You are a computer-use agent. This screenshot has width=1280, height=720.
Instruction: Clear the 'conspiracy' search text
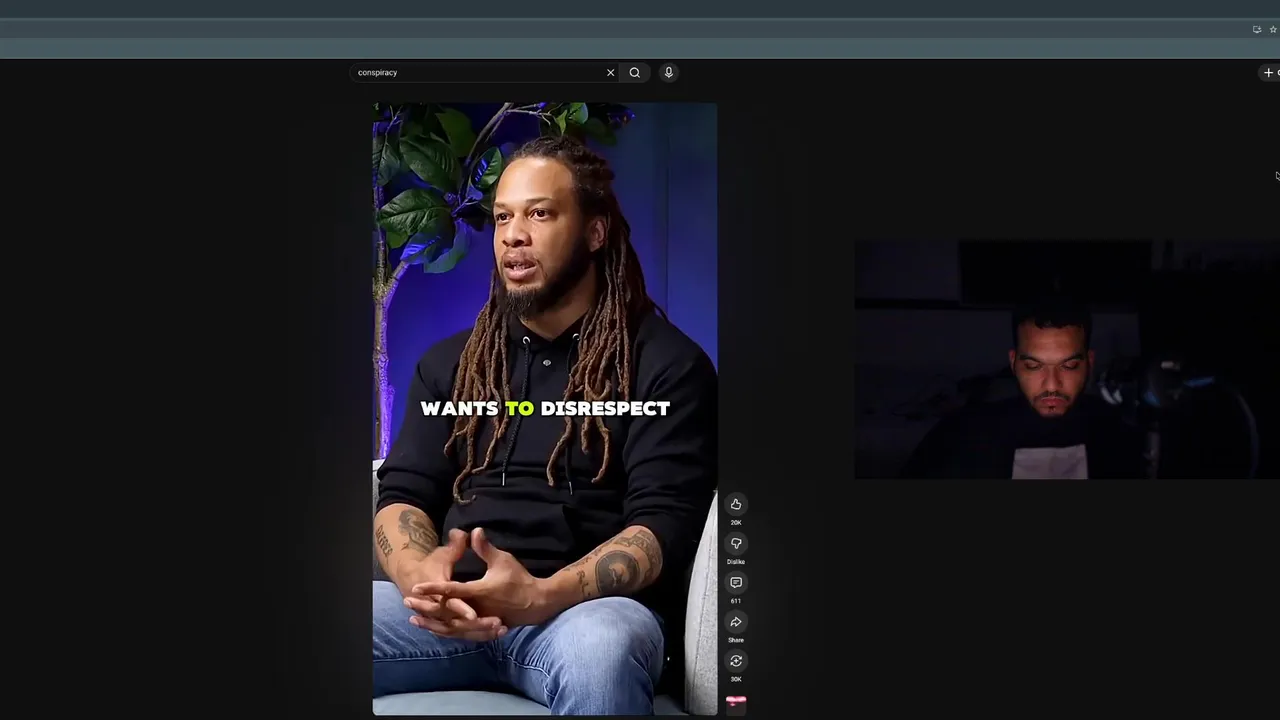coord(610,72)
